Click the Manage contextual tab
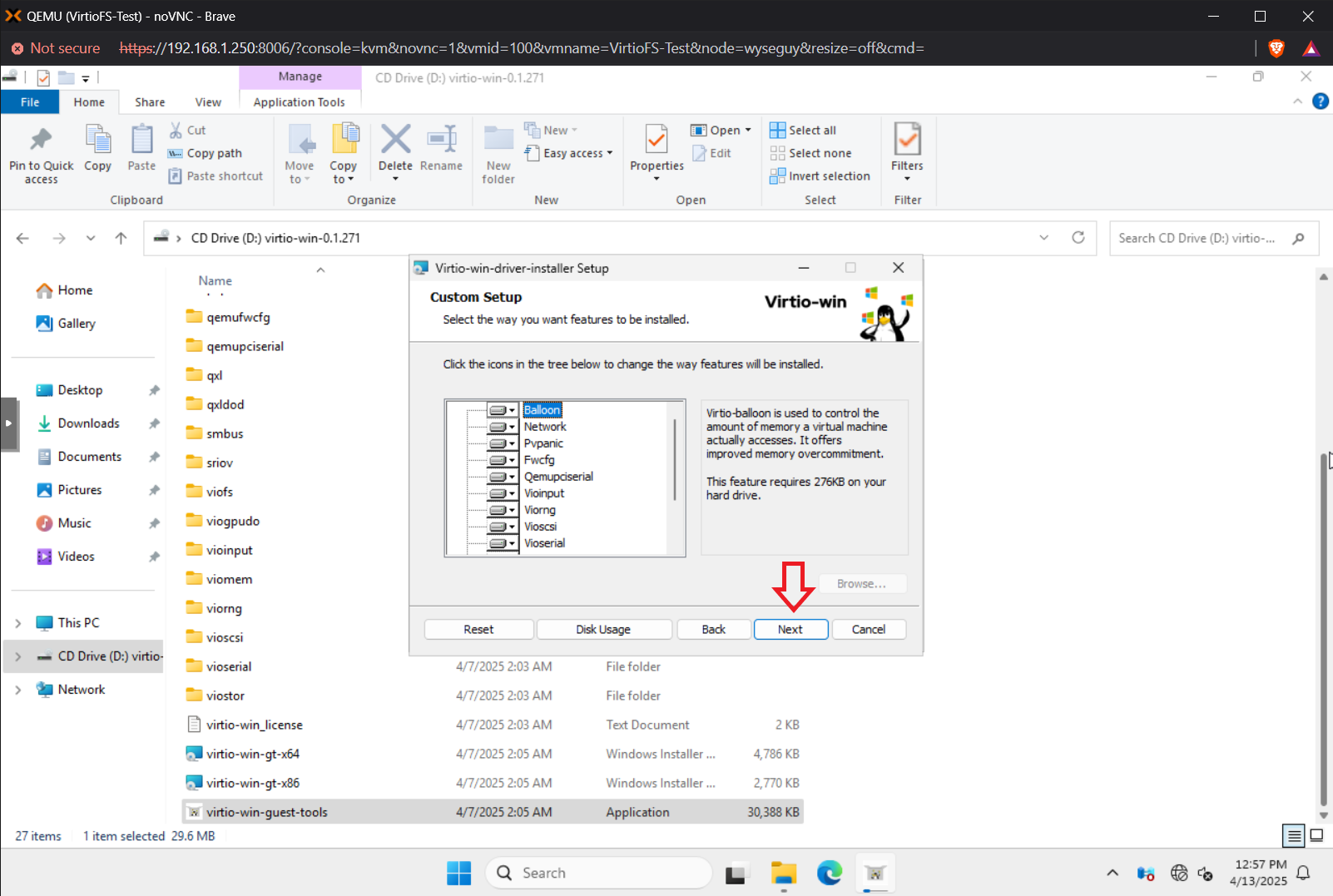Viewport: 1333px width, 896px height. (x=300, y=77)
